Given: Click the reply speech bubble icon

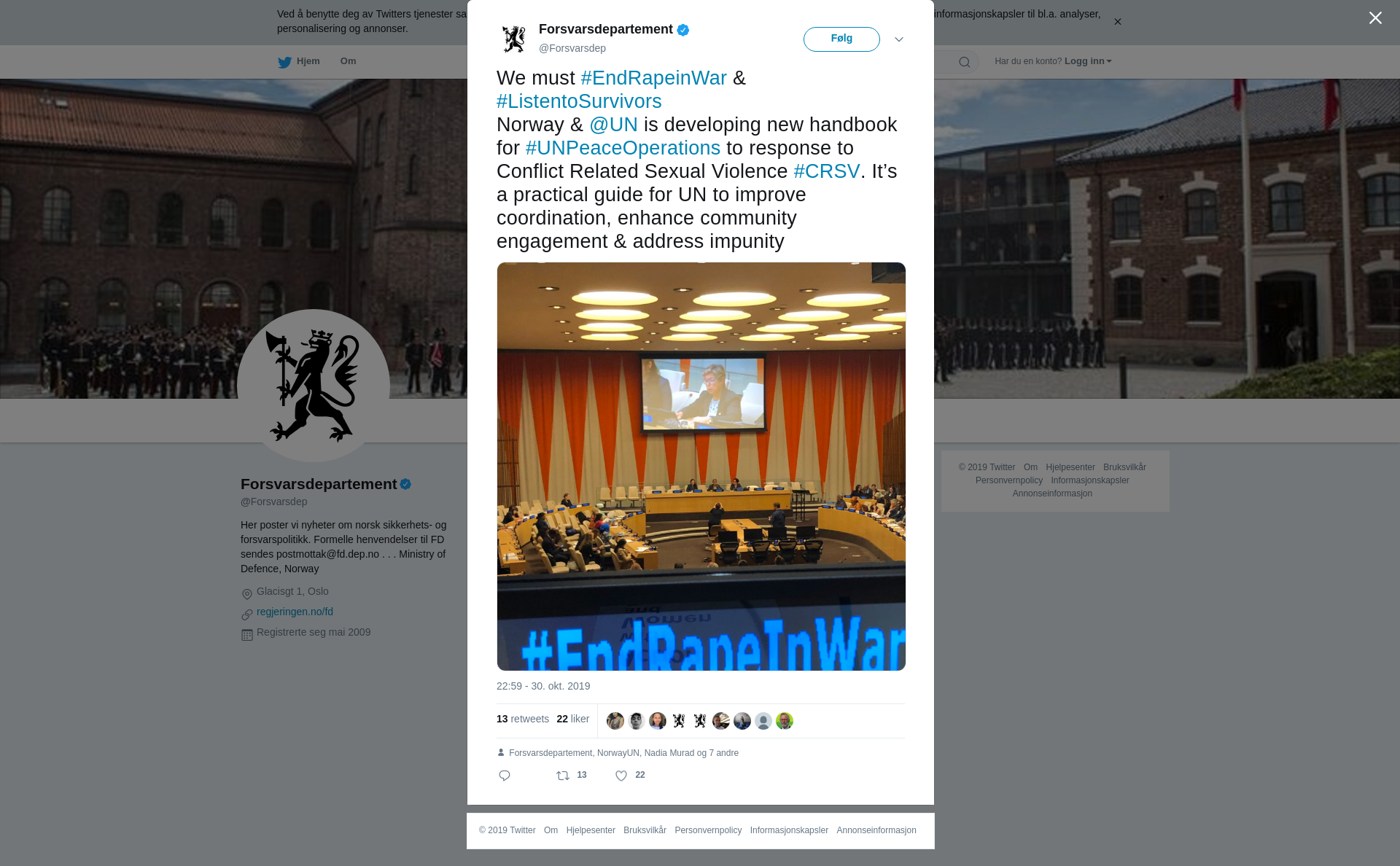Looking at the screenshot, I should coord(505,776).
